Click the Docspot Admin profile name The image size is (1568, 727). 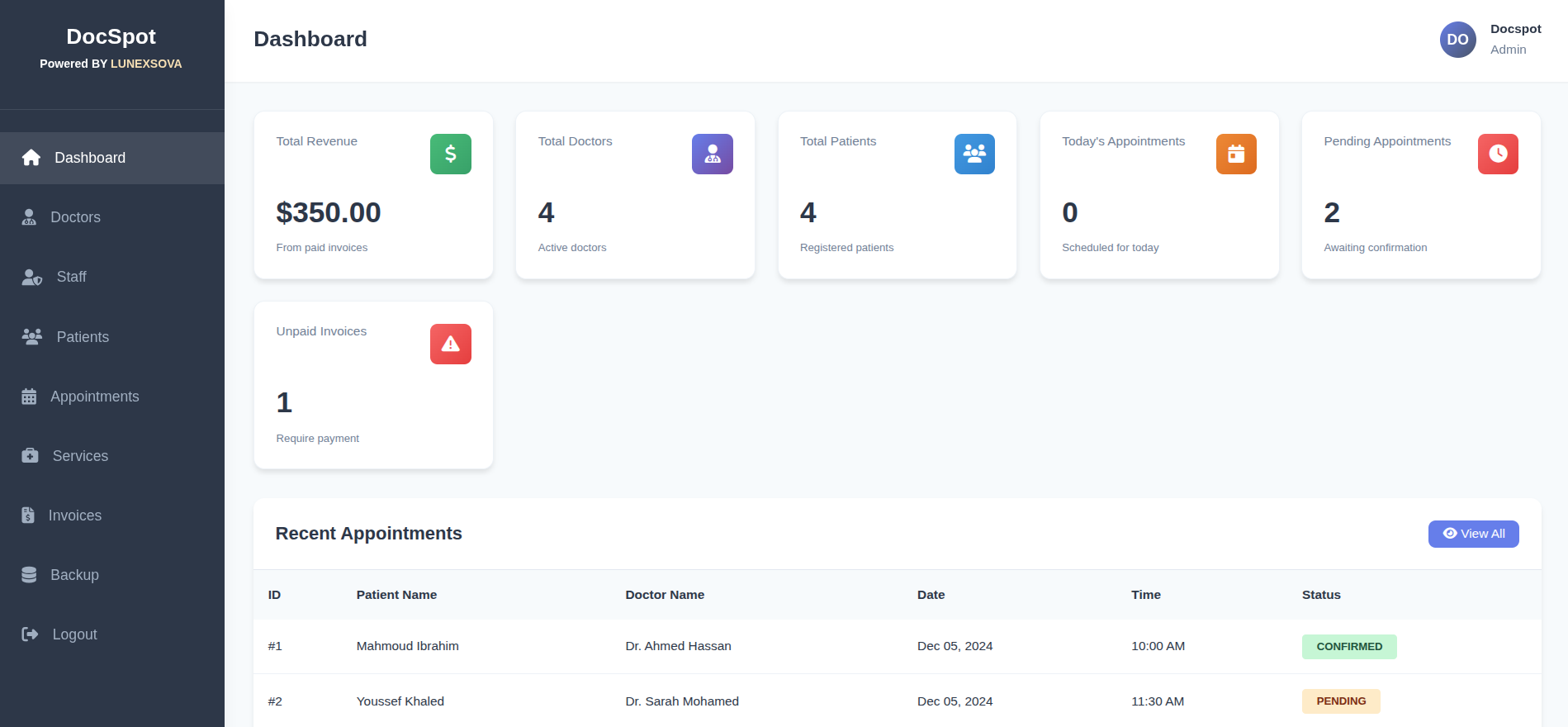click(1516, 29)
